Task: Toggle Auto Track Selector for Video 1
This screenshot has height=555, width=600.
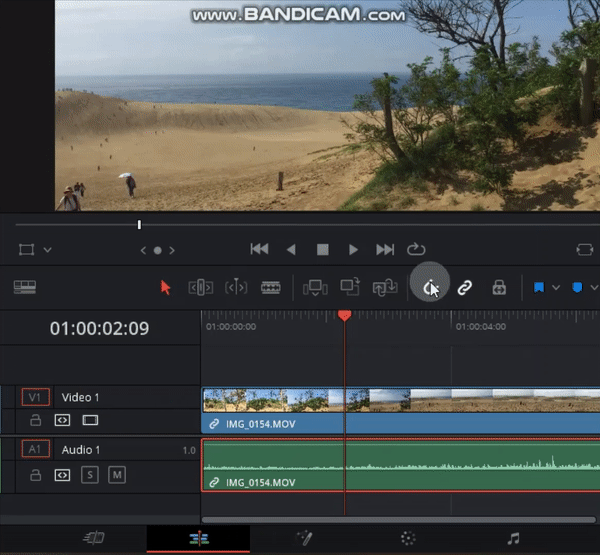Action: click(x=62, y=420)
